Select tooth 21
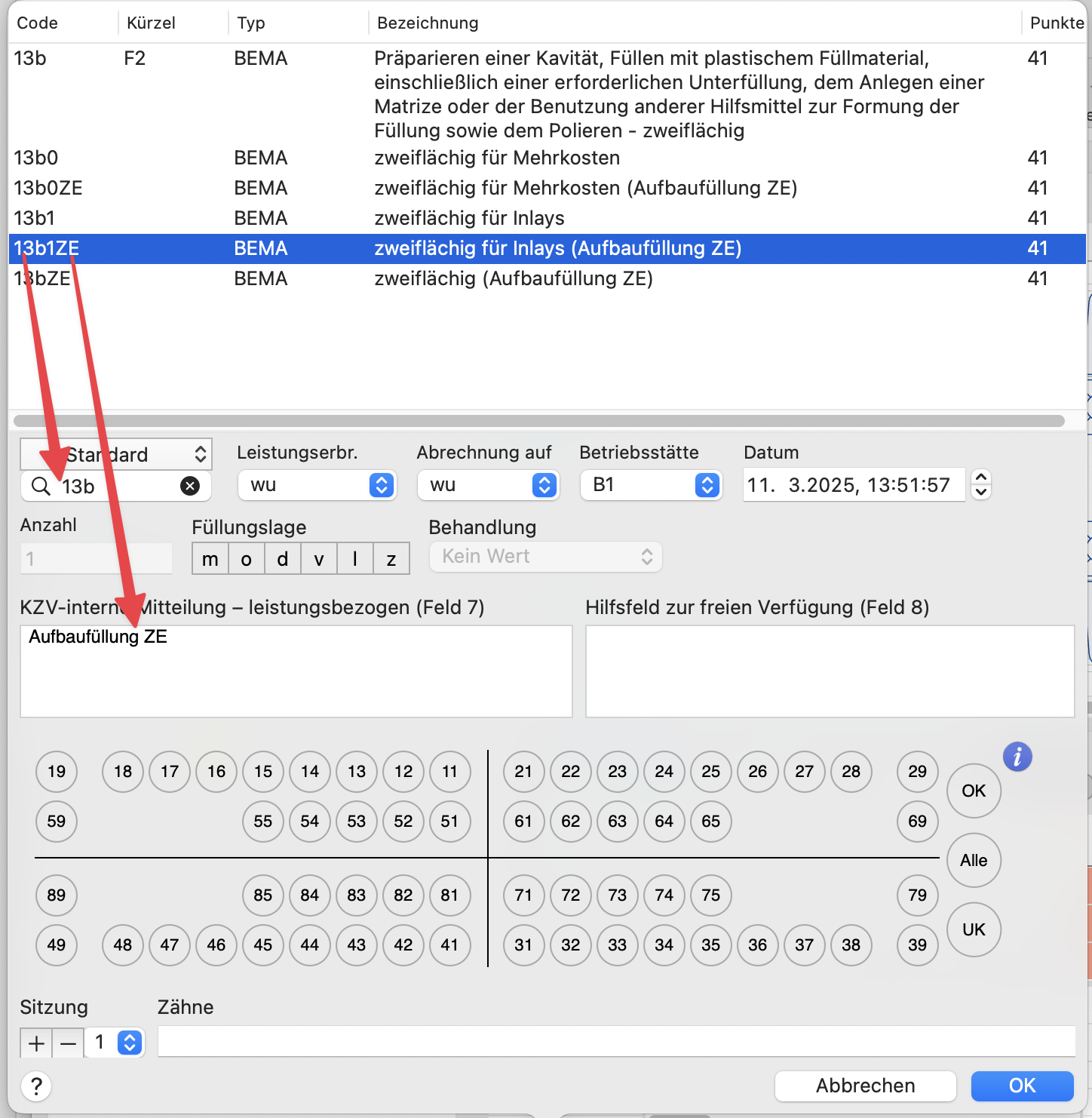 tap(524, 771)
